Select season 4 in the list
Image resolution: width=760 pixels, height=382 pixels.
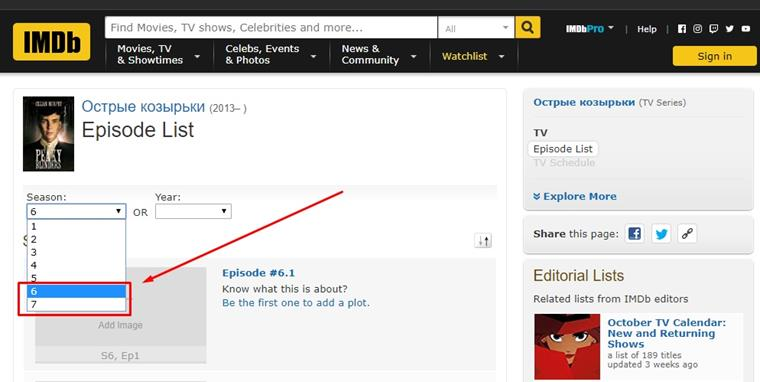pos(76,265)
